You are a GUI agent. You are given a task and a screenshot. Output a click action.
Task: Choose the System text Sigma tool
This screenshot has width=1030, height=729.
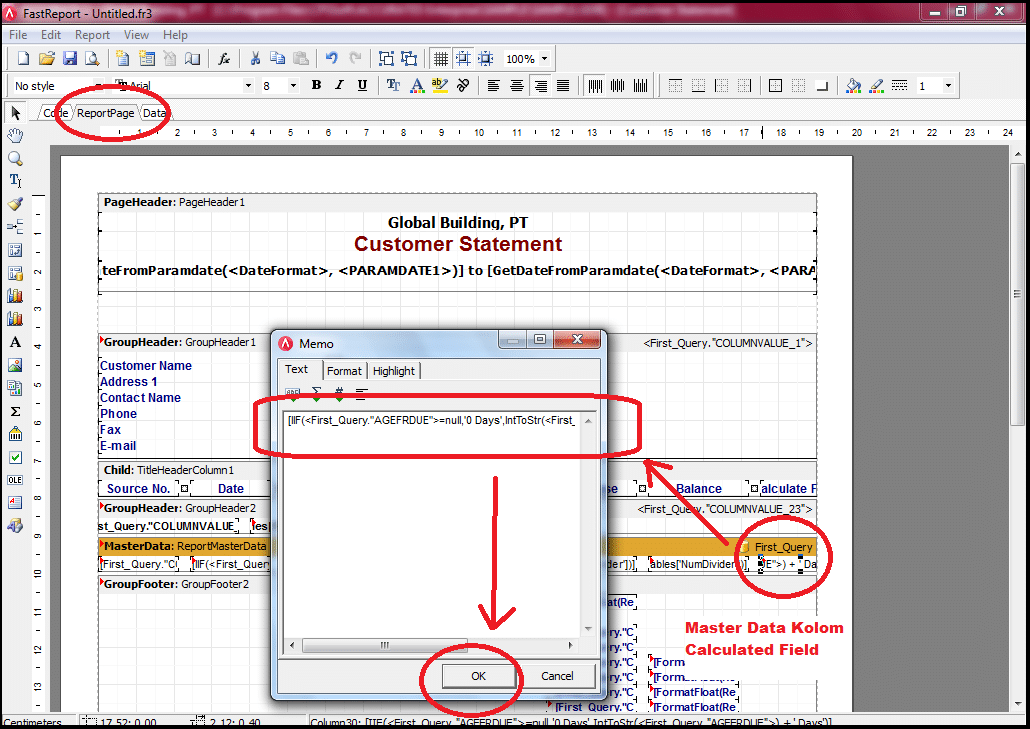[15, 411]
